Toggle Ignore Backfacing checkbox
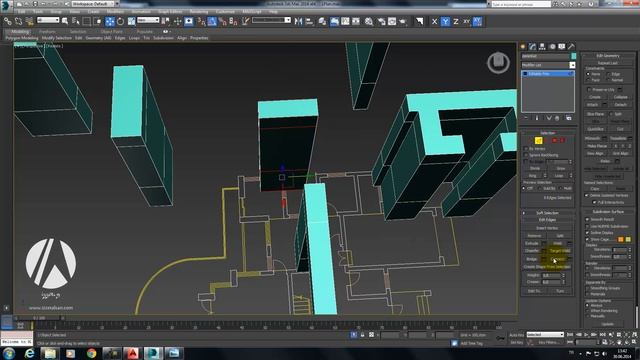Image resolution: width=640 pixels, height=360 pixels. [526, 155]
